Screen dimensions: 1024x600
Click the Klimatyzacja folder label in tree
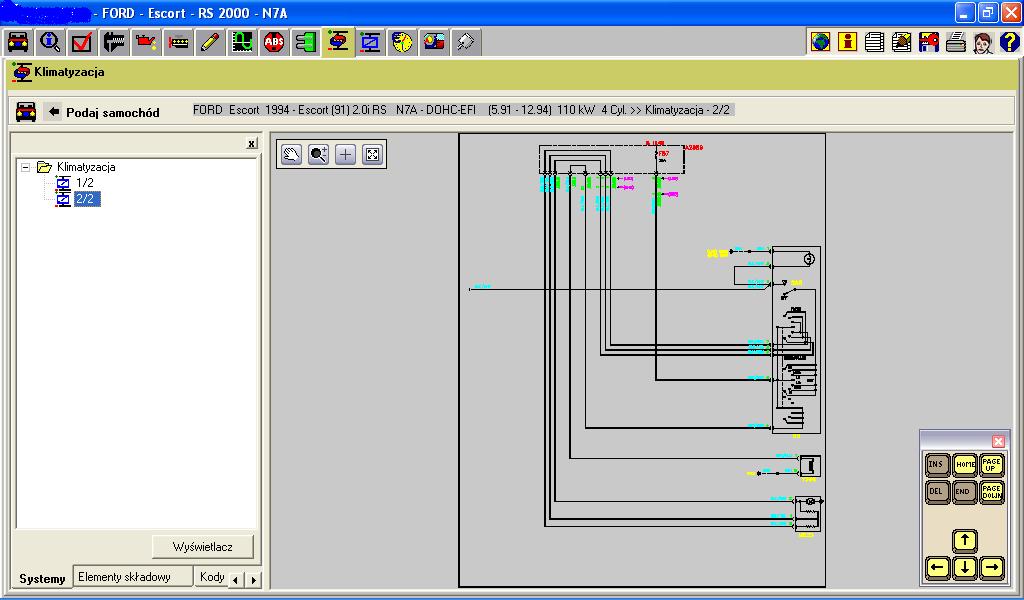[86, 167]
